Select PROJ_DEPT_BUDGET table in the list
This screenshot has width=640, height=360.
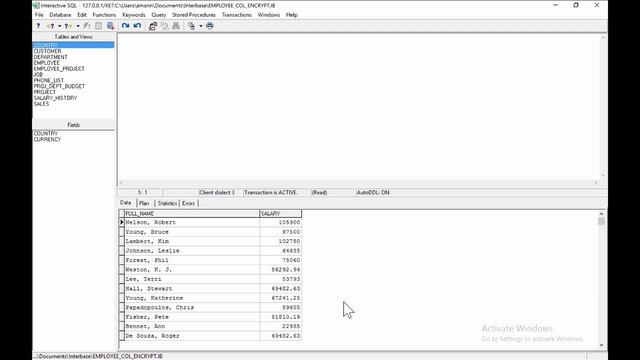tap(59, 86)
